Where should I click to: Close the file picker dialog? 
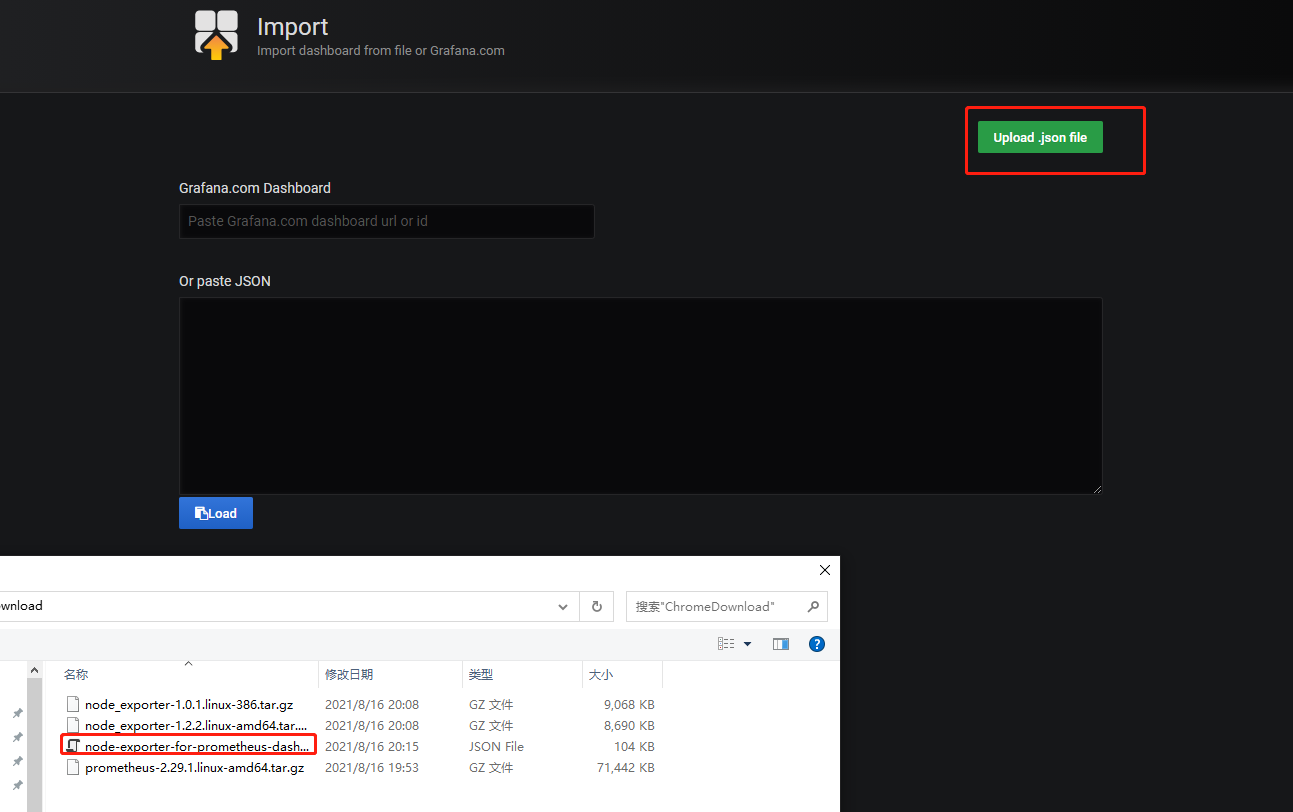(825, 570)
